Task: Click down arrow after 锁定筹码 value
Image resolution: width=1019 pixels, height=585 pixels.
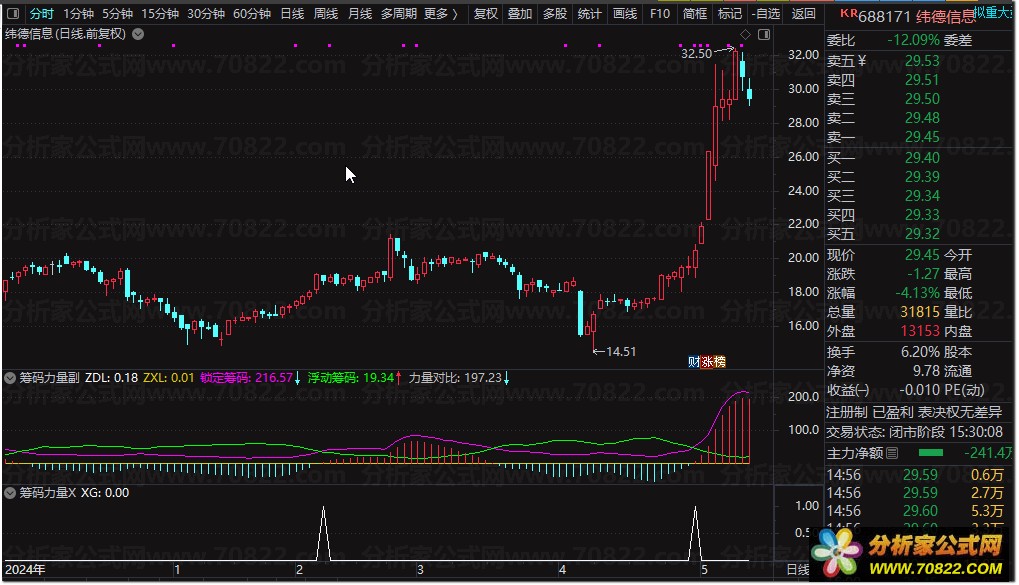Action: tap(298, 378)
